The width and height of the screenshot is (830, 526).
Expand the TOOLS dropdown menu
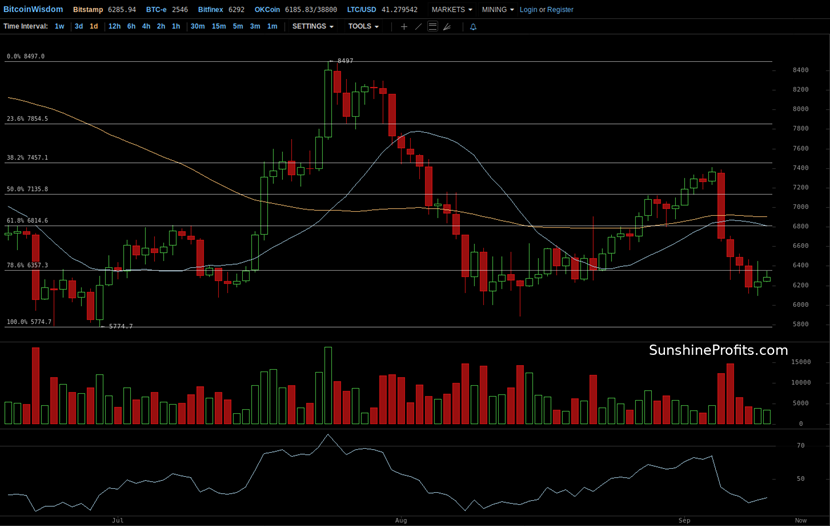point(363,27)
